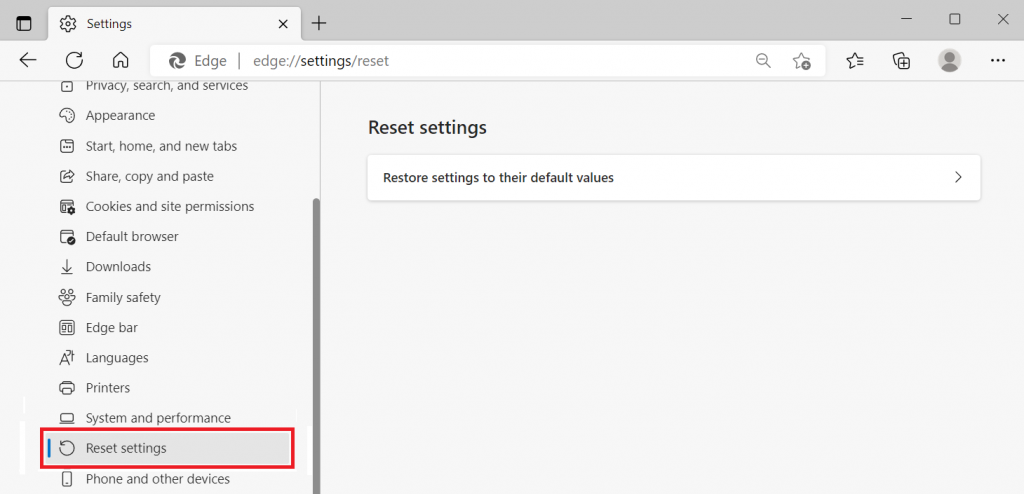Open the Favorites list icon
This screenshot has width=1024, height=494.
[x=855, y=61]
